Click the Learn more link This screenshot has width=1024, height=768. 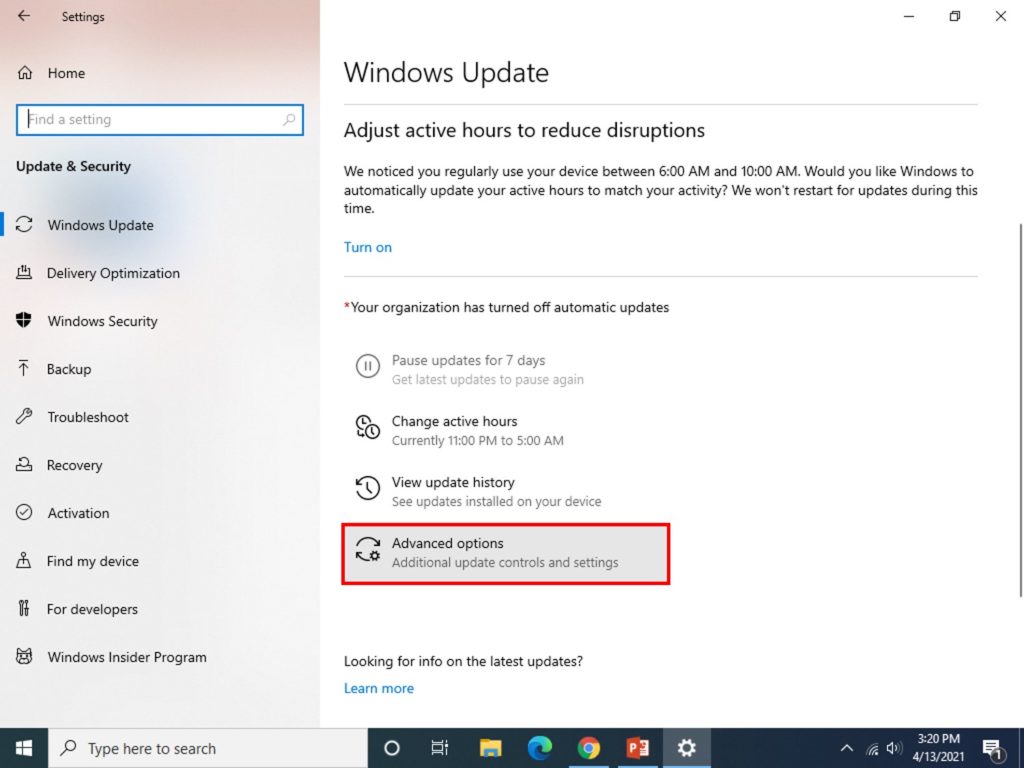pos(379,688)
